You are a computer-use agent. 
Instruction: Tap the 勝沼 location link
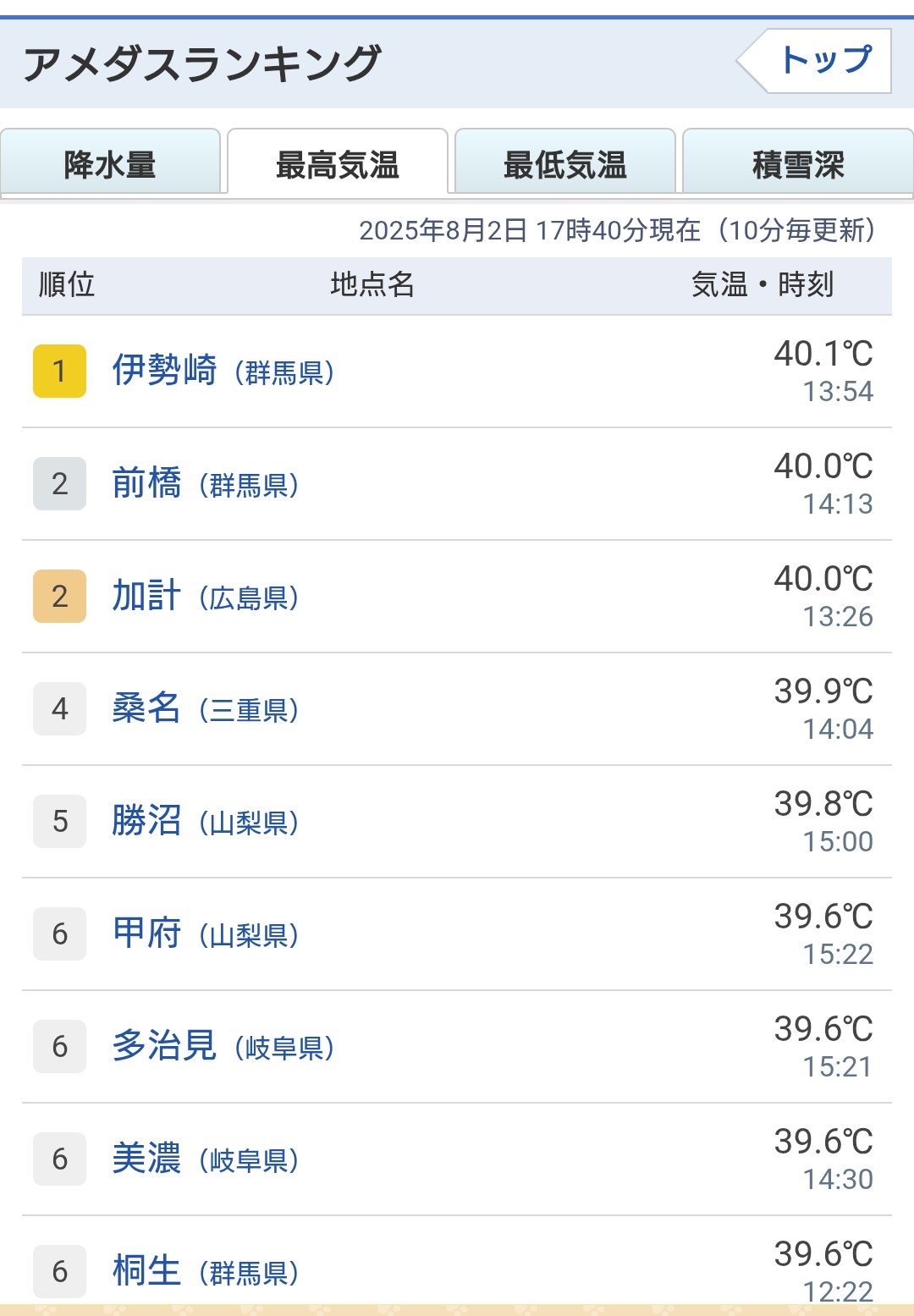[x=147, y=821]
